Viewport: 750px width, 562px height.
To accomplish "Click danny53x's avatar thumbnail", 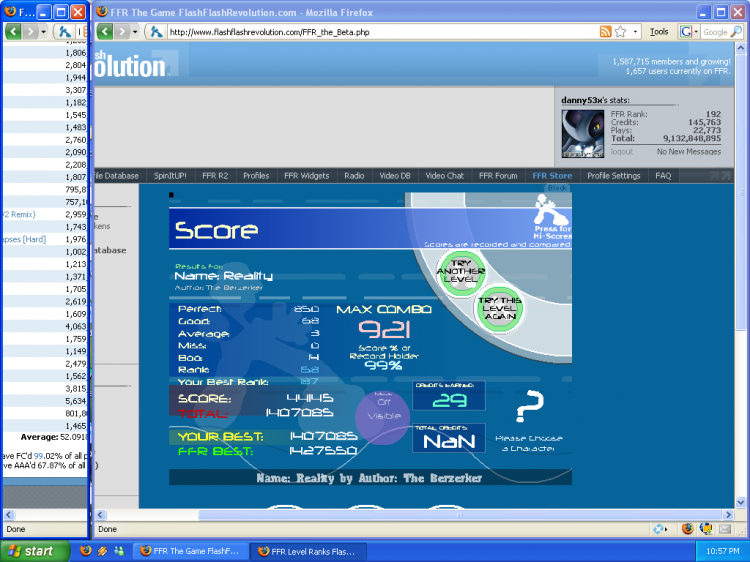I will point(583,133).
